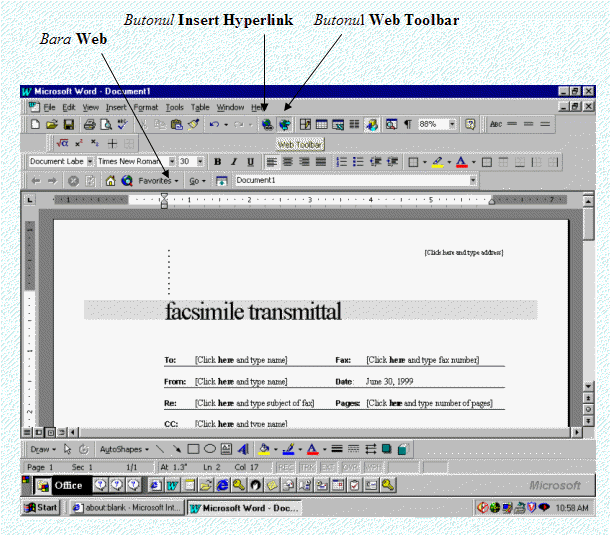Expand the highlight color dropdown arrow
This screenshot has width=610, height=535.
click(449, 162)
